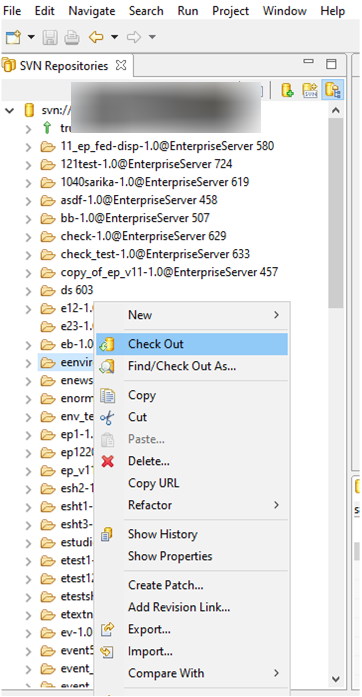Select the ds 603 folder

pos(76,290)
